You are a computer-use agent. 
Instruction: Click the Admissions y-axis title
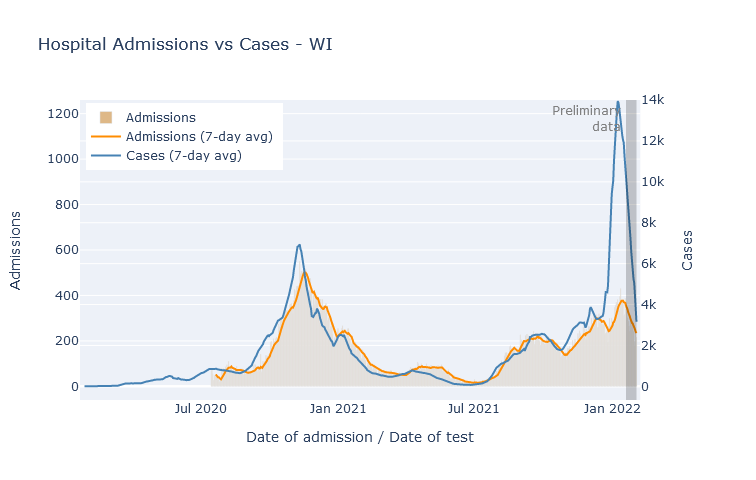click(15, 250)
